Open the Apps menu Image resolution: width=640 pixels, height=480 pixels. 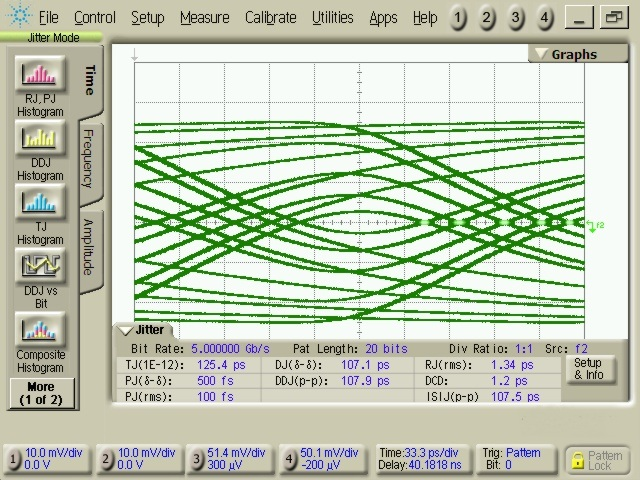(383, 18)
